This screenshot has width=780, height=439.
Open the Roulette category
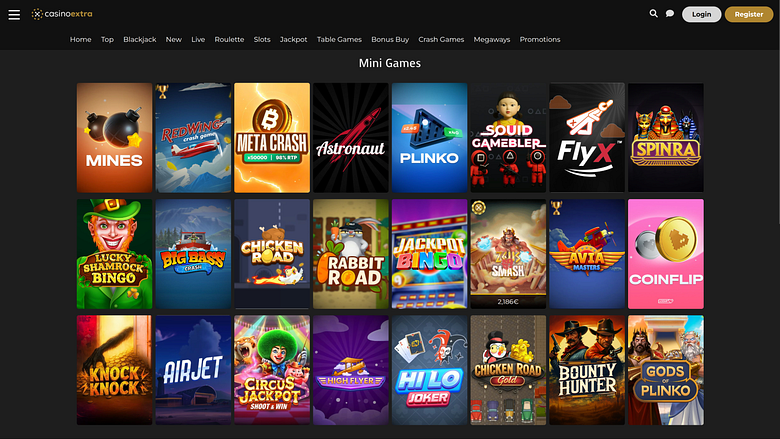click(229, 39)
